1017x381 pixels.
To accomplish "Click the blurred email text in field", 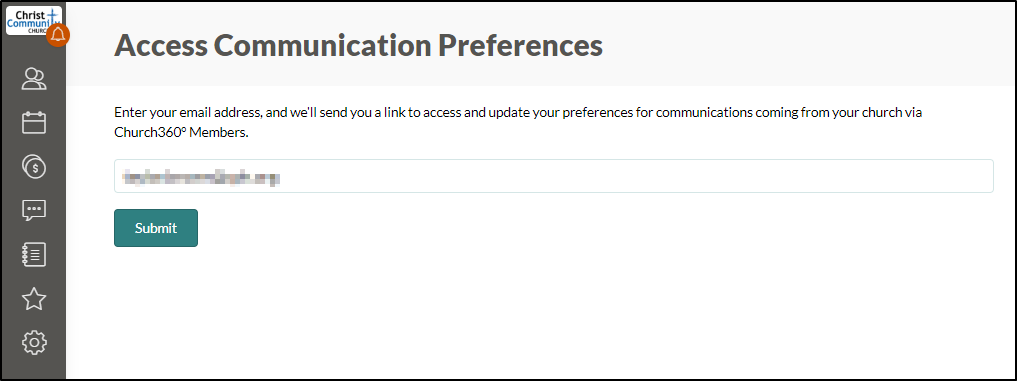I will click(x=201, y=177).
